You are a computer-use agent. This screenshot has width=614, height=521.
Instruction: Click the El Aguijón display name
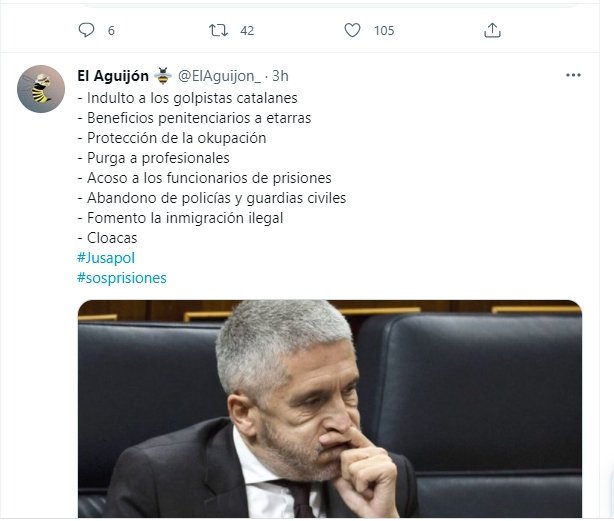pos(113,76)
